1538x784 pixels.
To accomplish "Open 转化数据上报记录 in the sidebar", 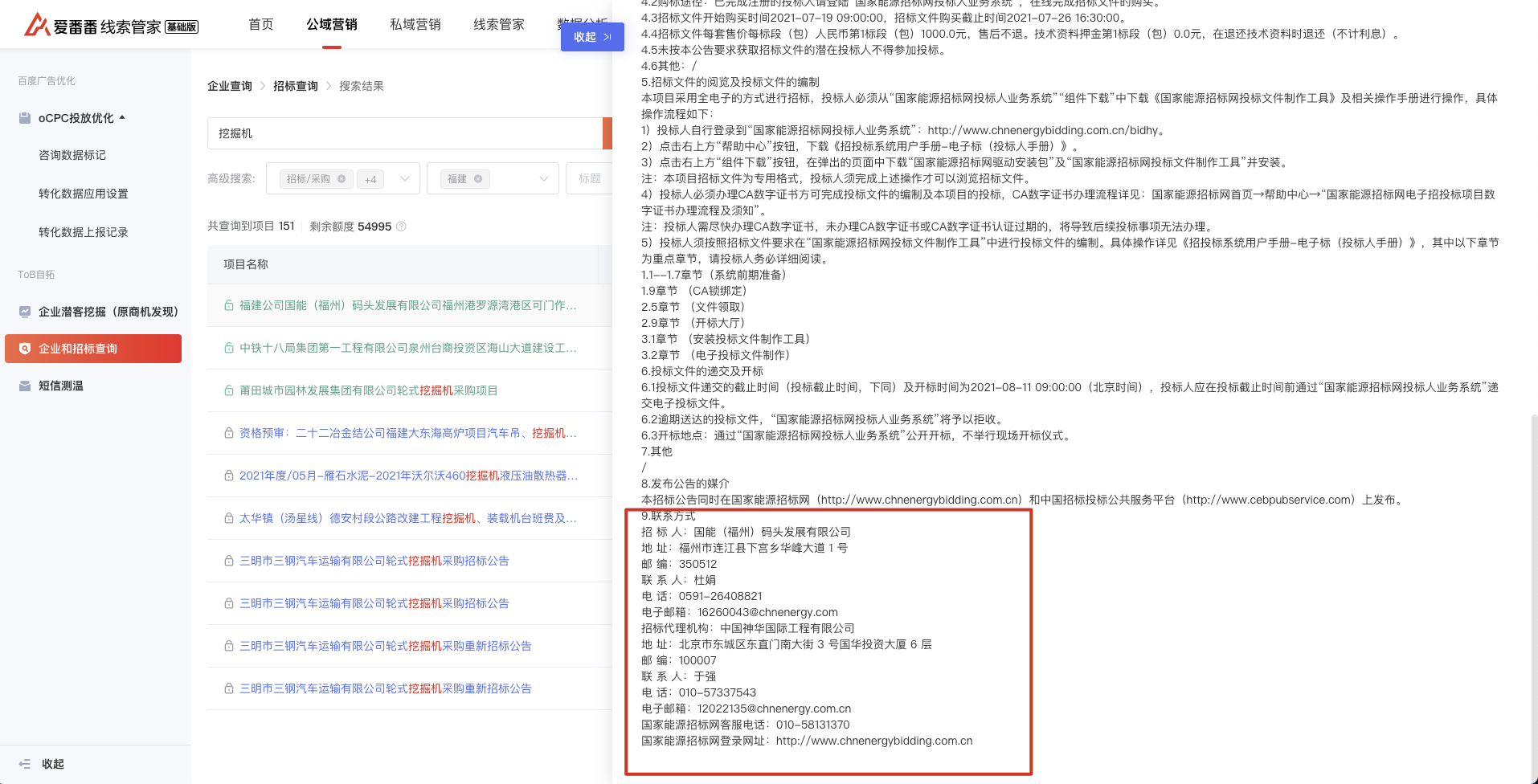I will coord(84,232).
